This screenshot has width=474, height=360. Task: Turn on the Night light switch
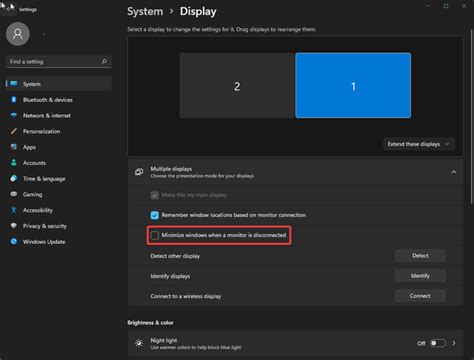pos(438,343)
